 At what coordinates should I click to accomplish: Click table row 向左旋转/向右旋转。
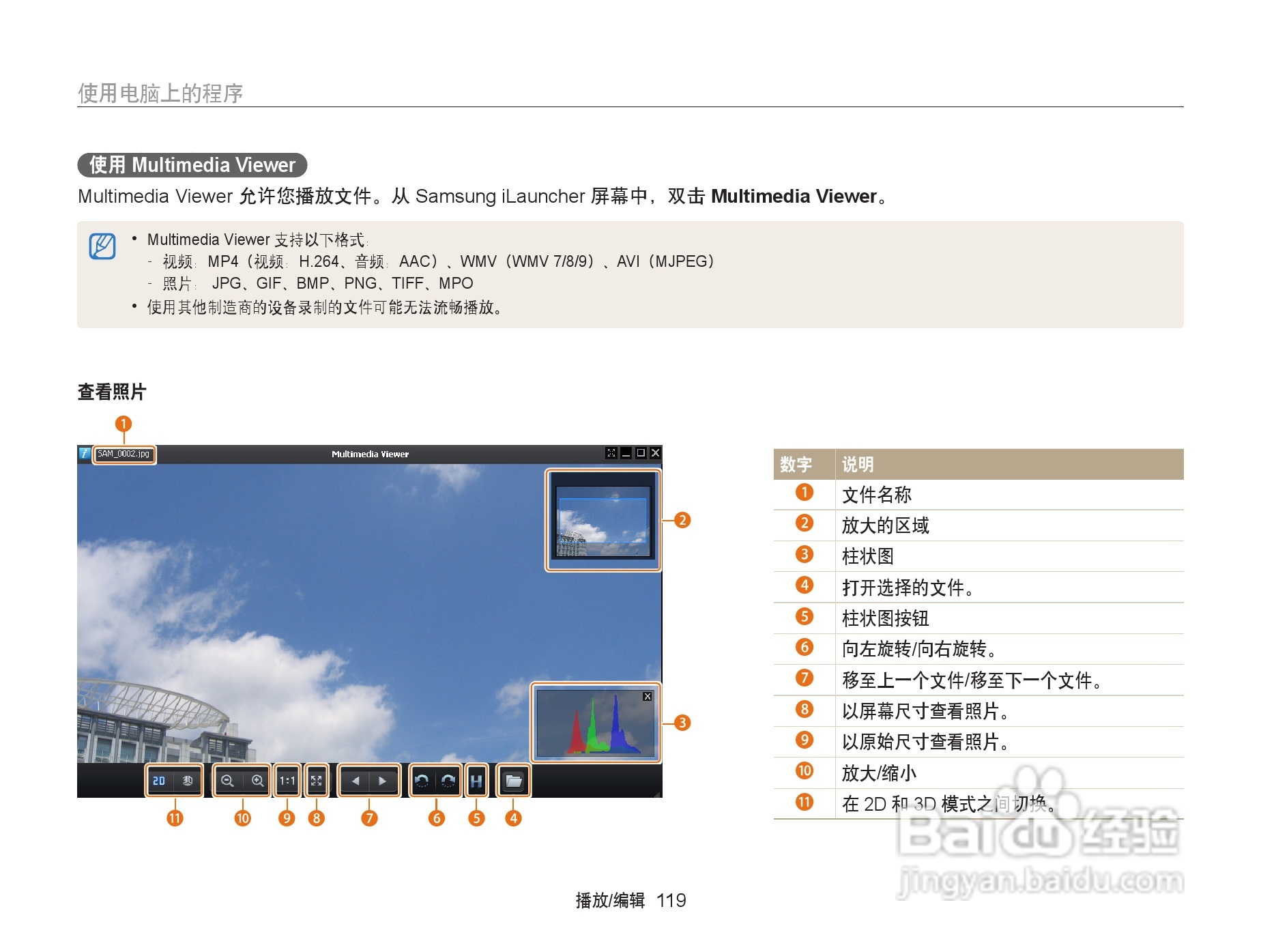979,649
